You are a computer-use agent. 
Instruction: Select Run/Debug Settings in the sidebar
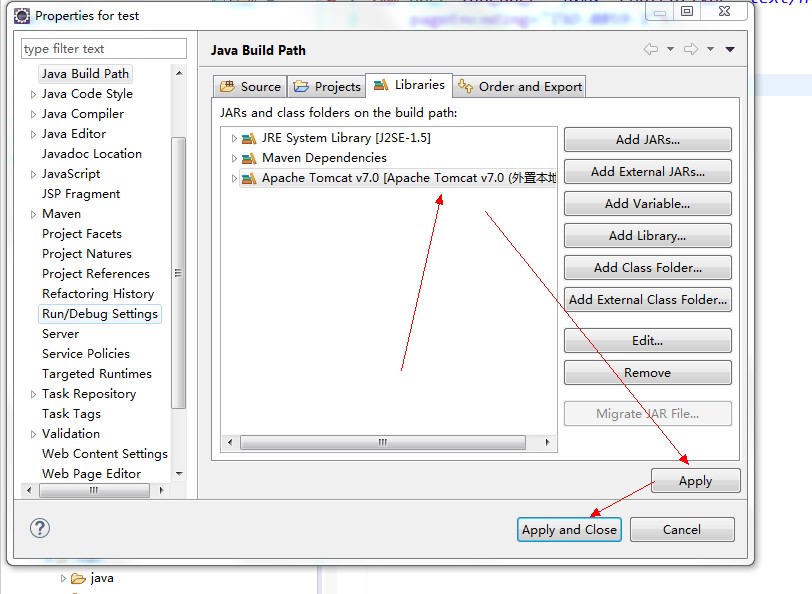coord(100,313)
